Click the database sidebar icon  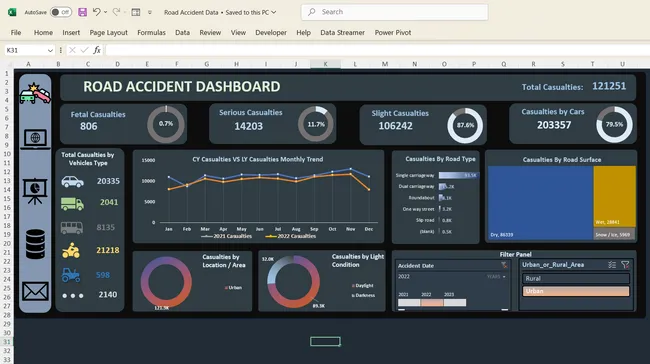(35, 244)
